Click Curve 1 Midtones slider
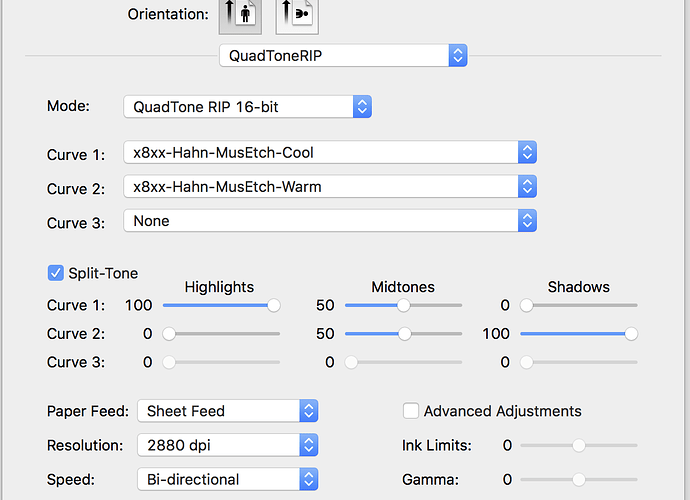Viewport: 690px width, 500px height. click(404, 305)
